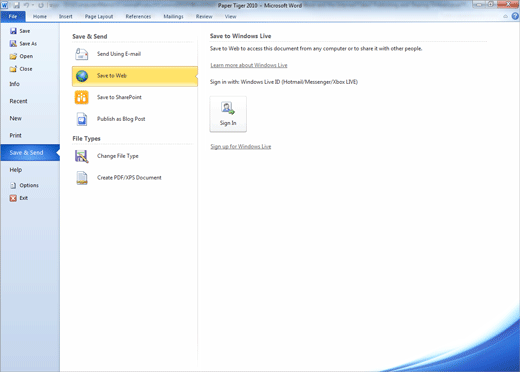Viewport: 520px width, 372px height.
Task: Click the Sign In button
Action: click(x=228, y=114)
